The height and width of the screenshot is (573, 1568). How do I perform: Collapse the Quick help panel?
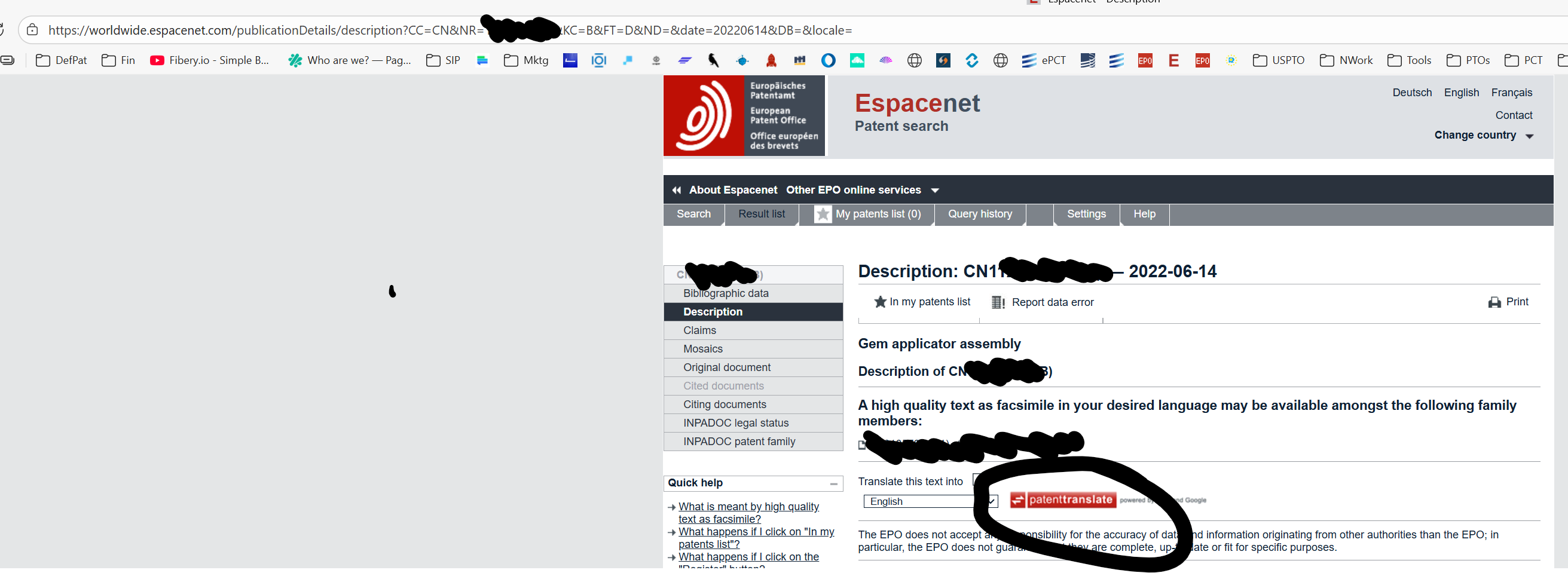coord(833,483)
